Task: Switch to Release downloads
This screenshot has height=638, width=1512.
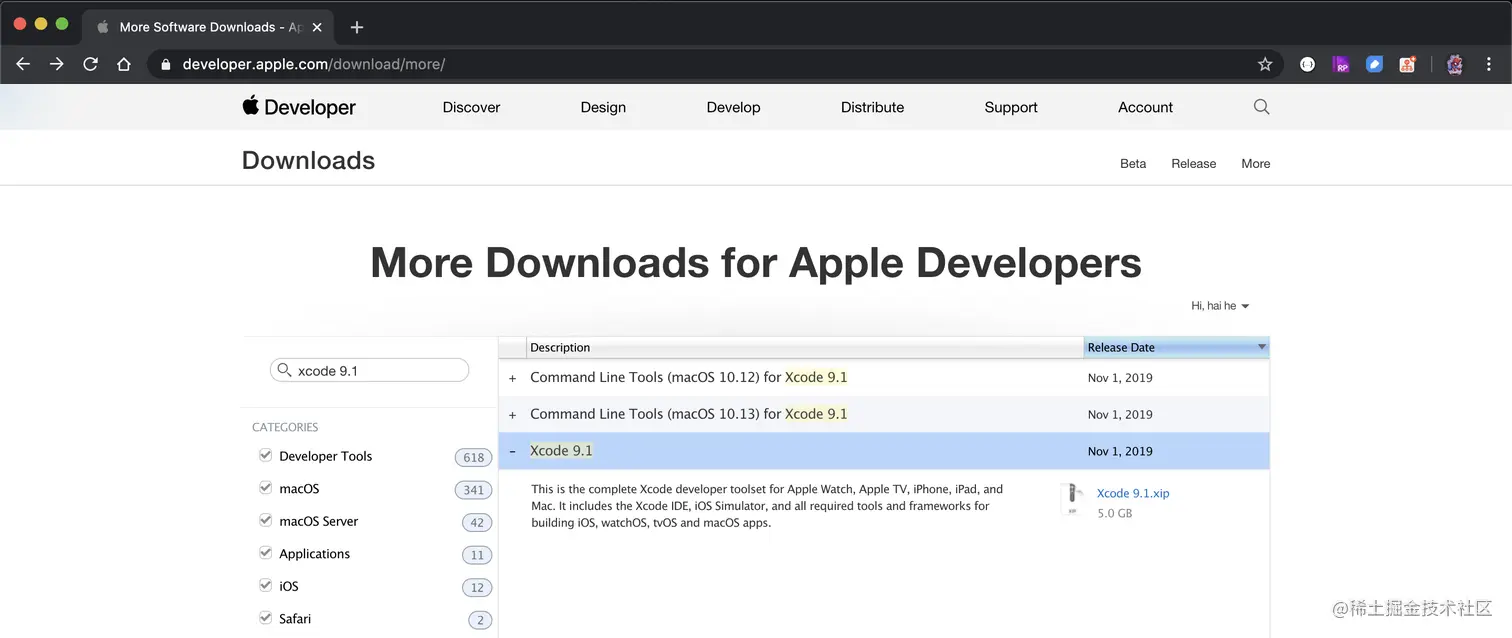Action: [1194, 164]
